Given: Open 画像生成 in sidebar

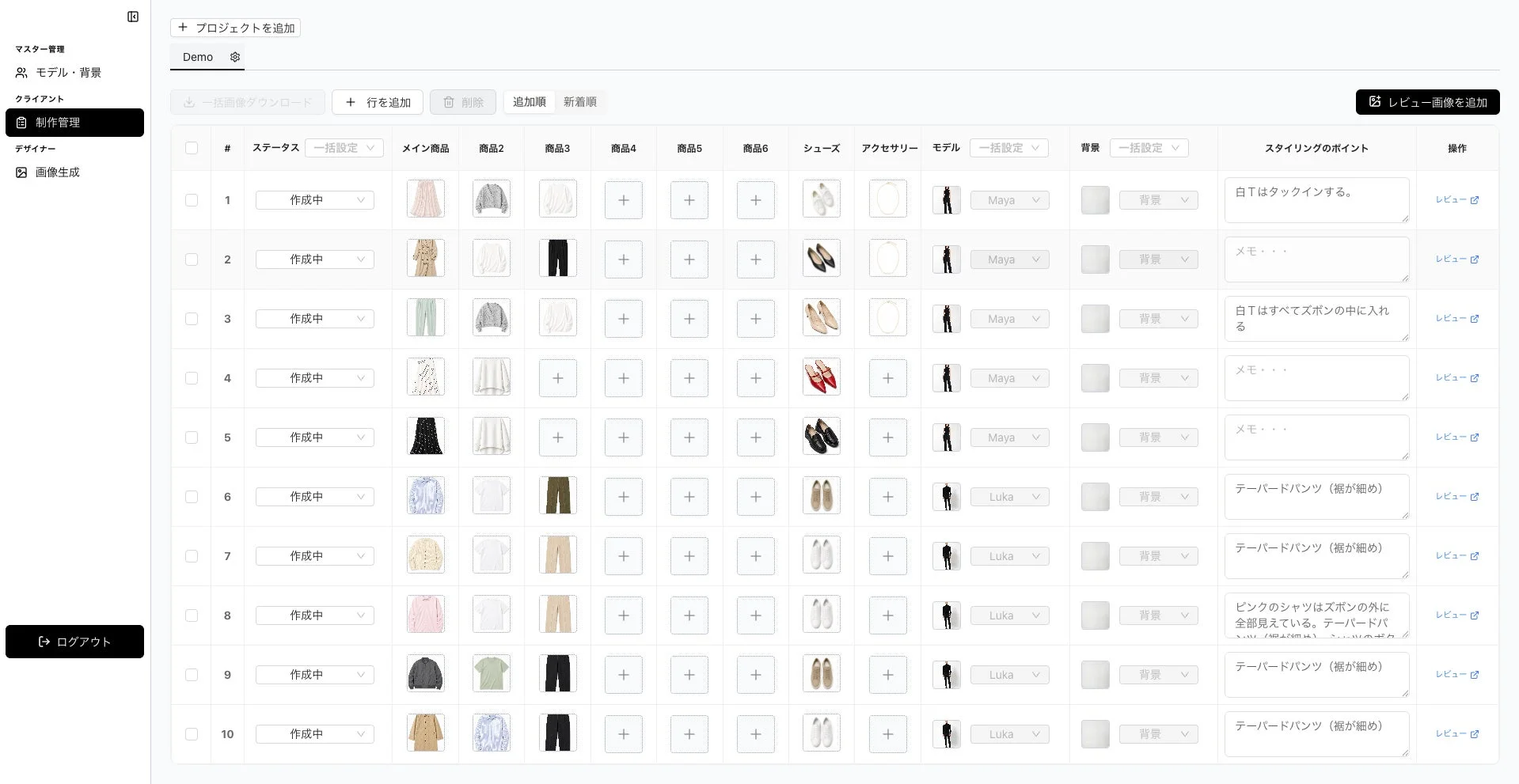Looking at the screenshot, I should click(74, 172).
